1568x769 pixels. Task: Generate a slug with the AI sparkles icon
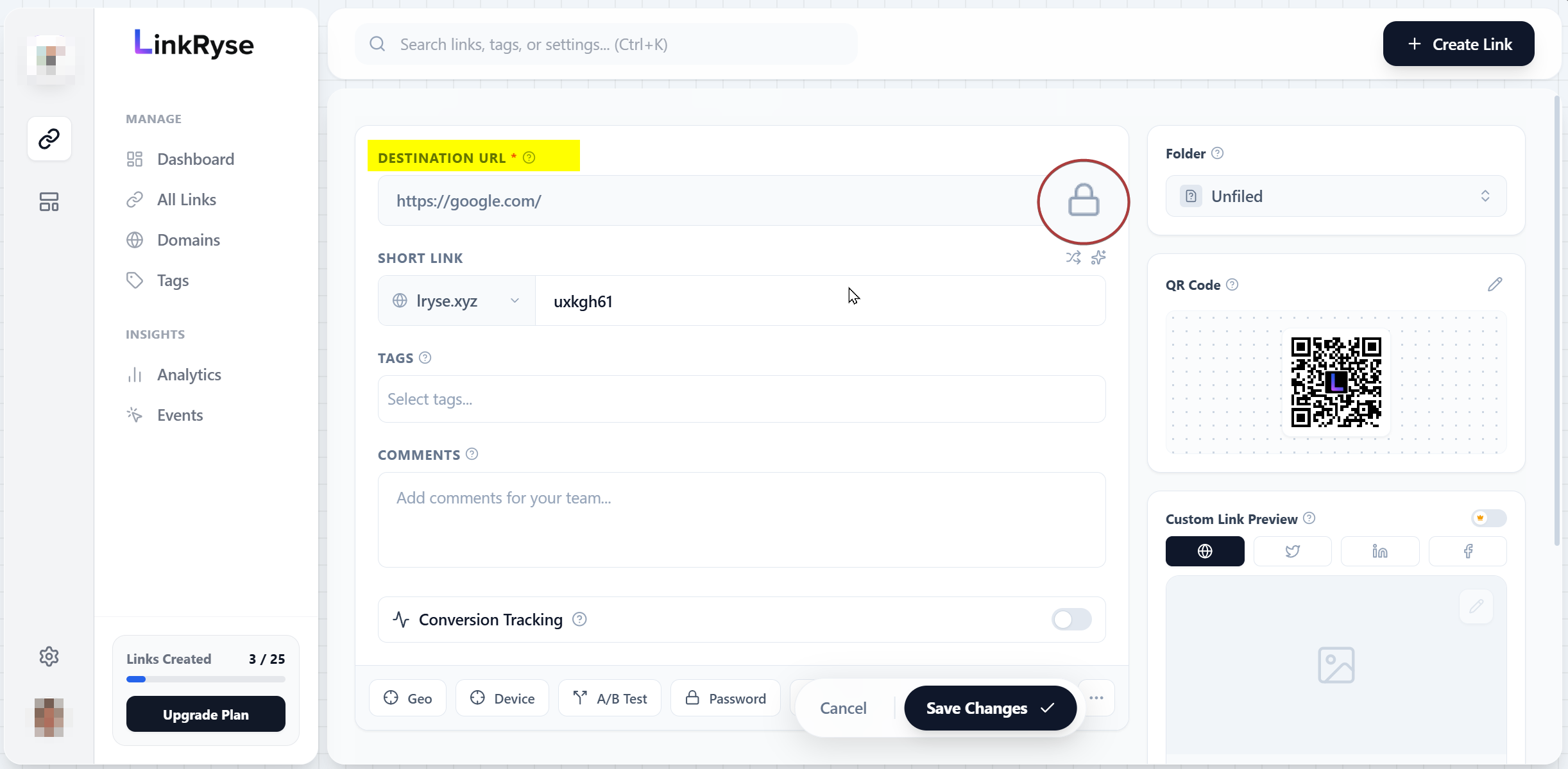tap(1098, 257)
